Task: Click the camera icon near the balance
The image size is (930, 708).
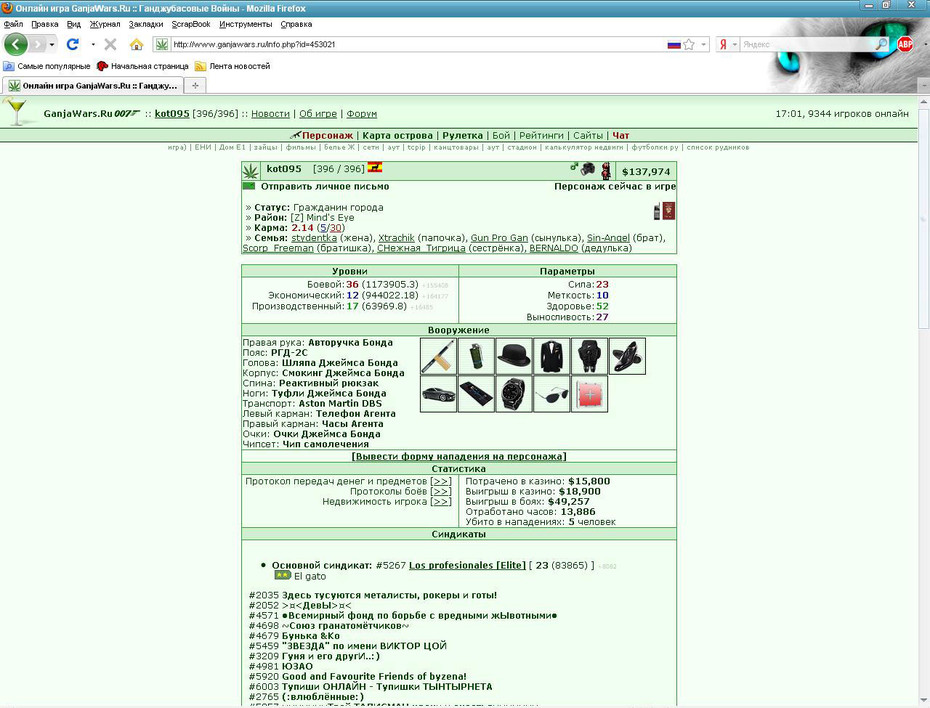Action: click(588, 169)
